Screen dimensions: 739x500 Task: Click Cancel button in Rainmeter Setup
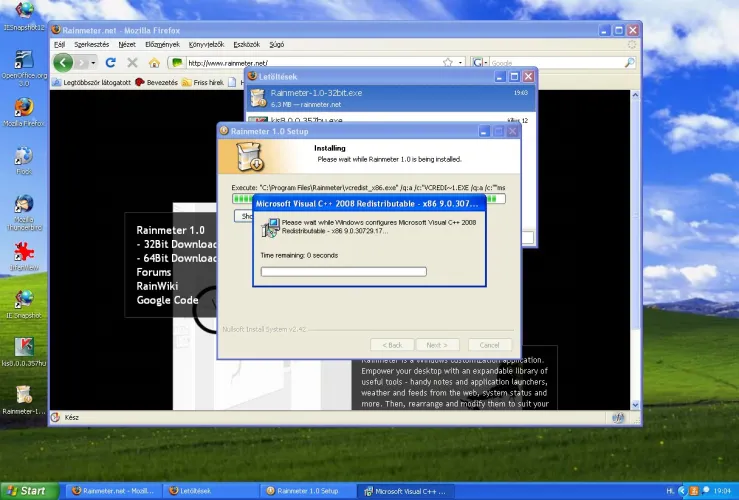tap(490, 345)
